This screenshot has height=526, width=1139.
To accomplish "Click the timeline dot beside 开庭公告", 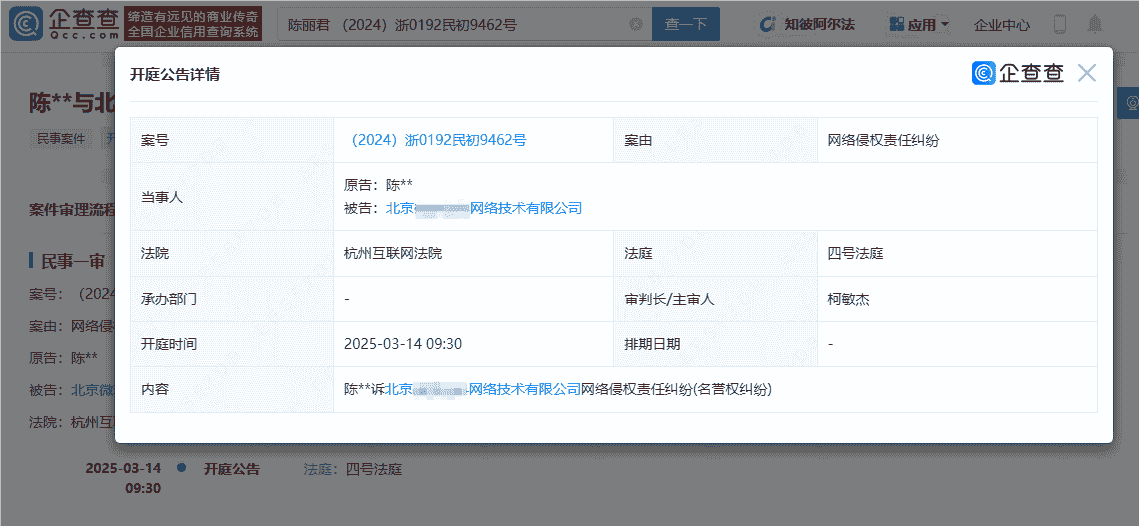I will click(x=181, y=468).
